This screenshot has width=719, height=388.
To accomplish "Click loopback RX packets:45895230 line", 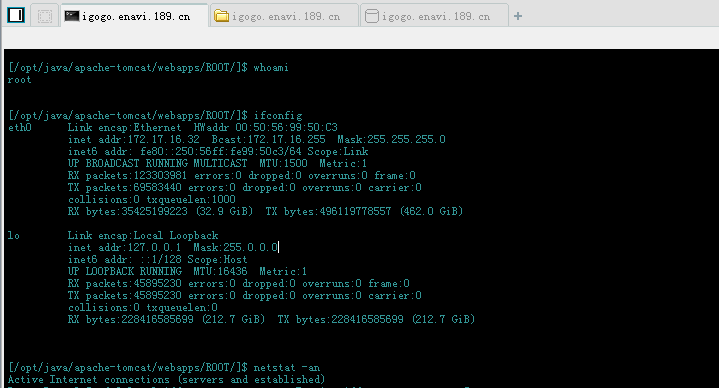I will point(238,283).
